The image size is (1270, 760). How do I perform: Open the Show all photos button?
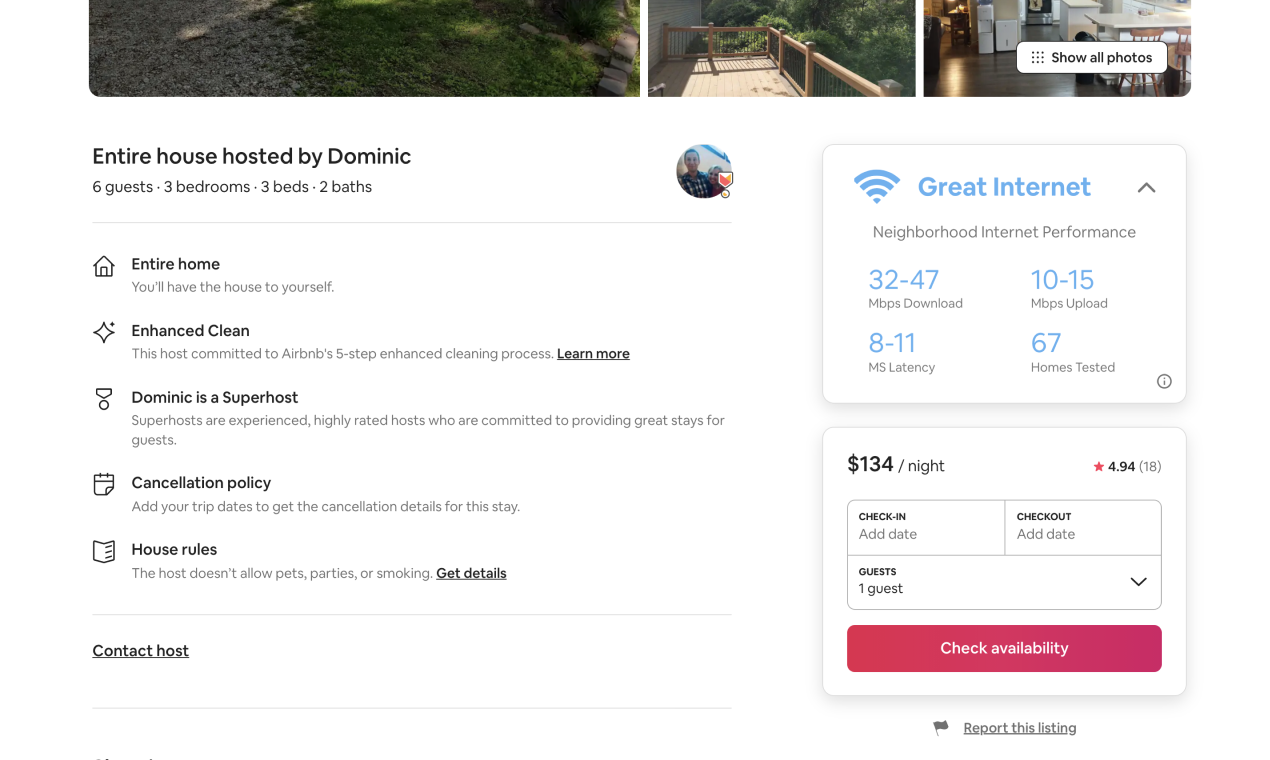coord(1092,58)
